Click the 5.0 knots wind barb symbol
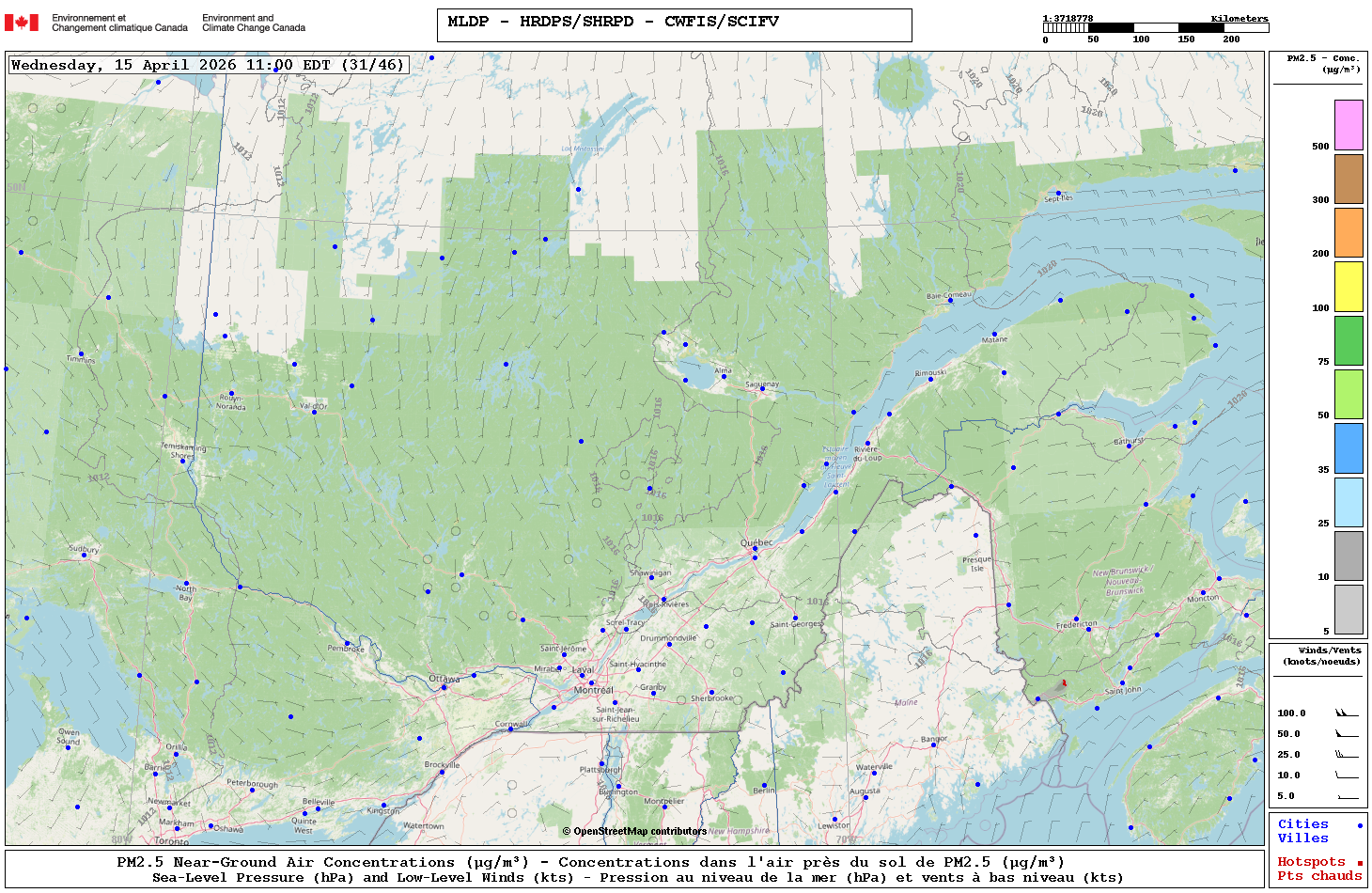1372x893 pixels. (x=1346, y=797)
